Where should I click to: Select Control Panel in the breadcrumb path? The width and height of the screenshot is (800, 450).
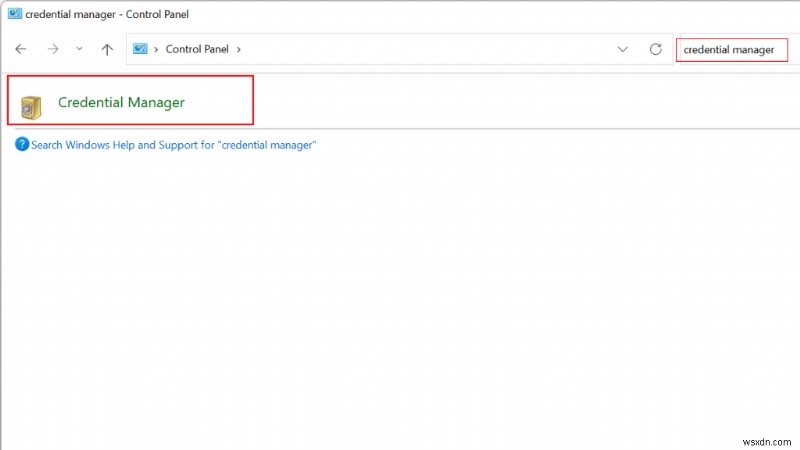click(x=197, y=49)
